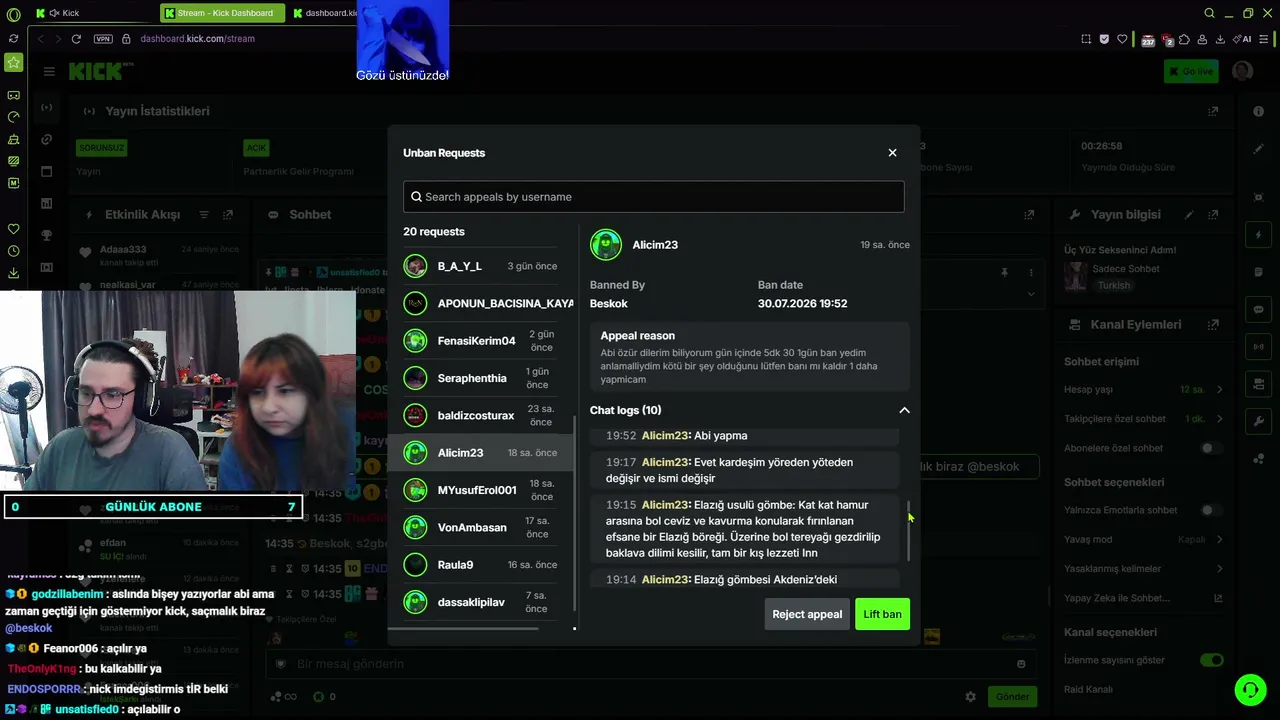Select baldizcosturax unban request
The width and height of the screenshot is (1280, 720).
coord(481,415)
